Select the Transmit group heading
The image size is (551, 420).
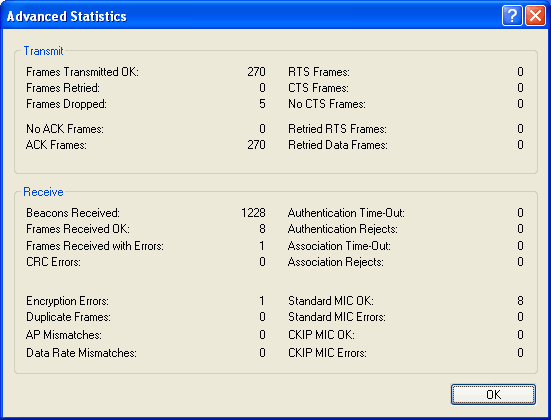[43, 51]
